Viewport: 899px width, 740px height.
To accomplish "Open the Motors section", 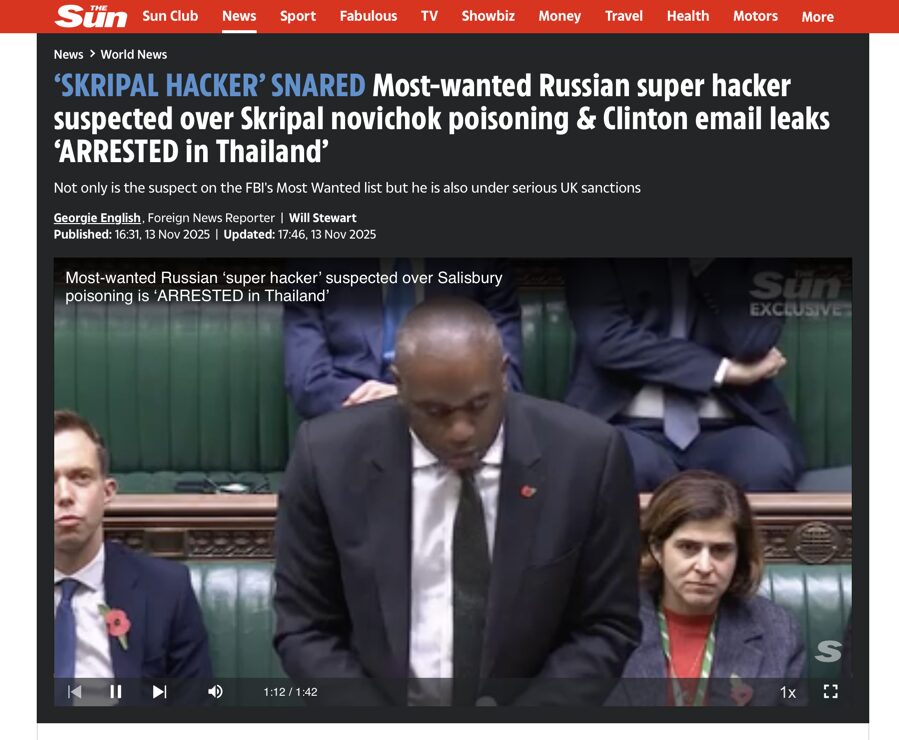I will [x=755, y=16].
